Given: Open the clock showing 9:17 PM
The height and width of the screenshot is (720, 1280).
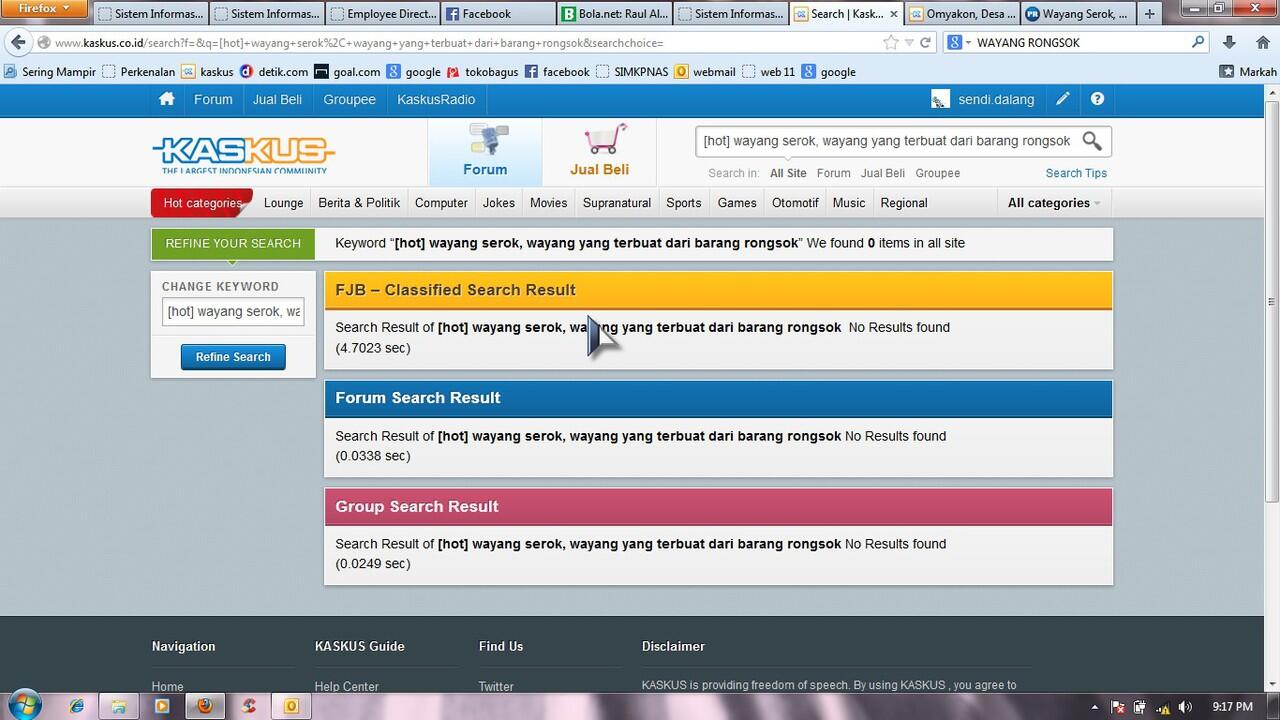Looking at the screenshot, I should 1232,707.
